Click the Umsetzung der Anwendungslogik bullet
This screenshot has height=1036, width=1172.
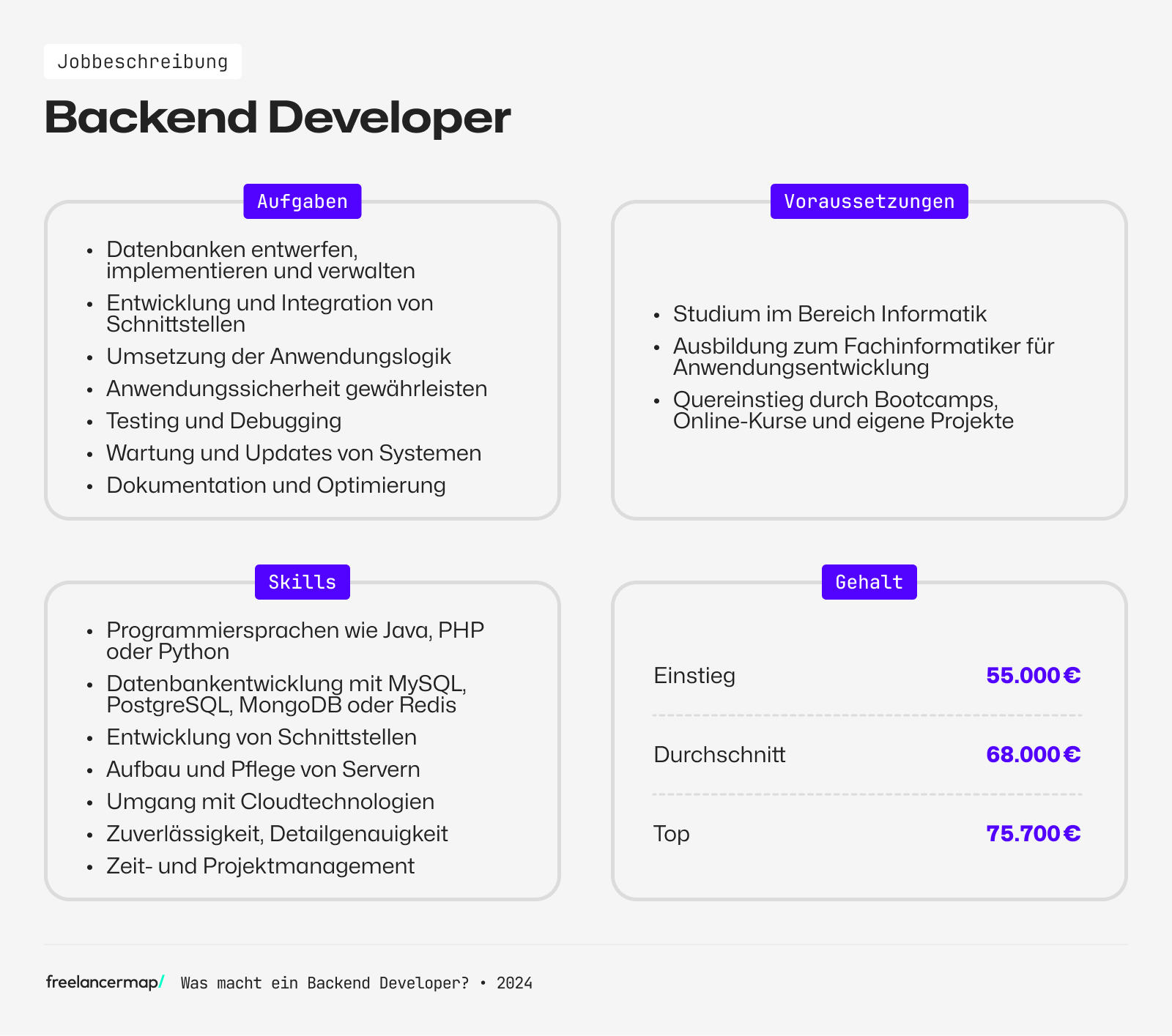(x=278, y=357)
